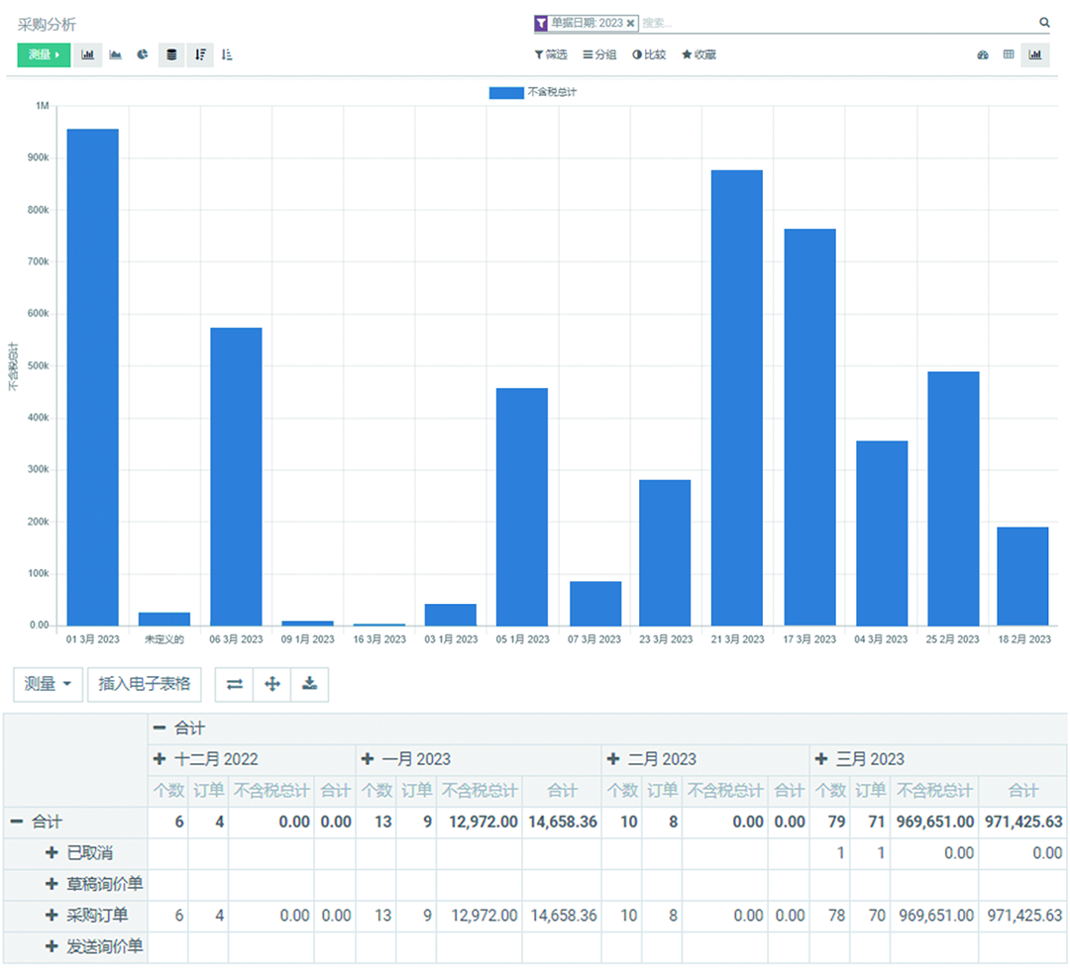
Task: Open the 分组 group-by menu
Action: [x=600, y=55]
